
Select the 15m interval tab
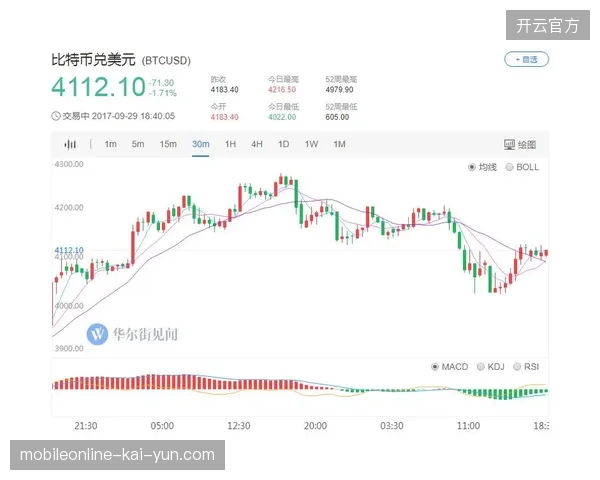pos(168,144)
